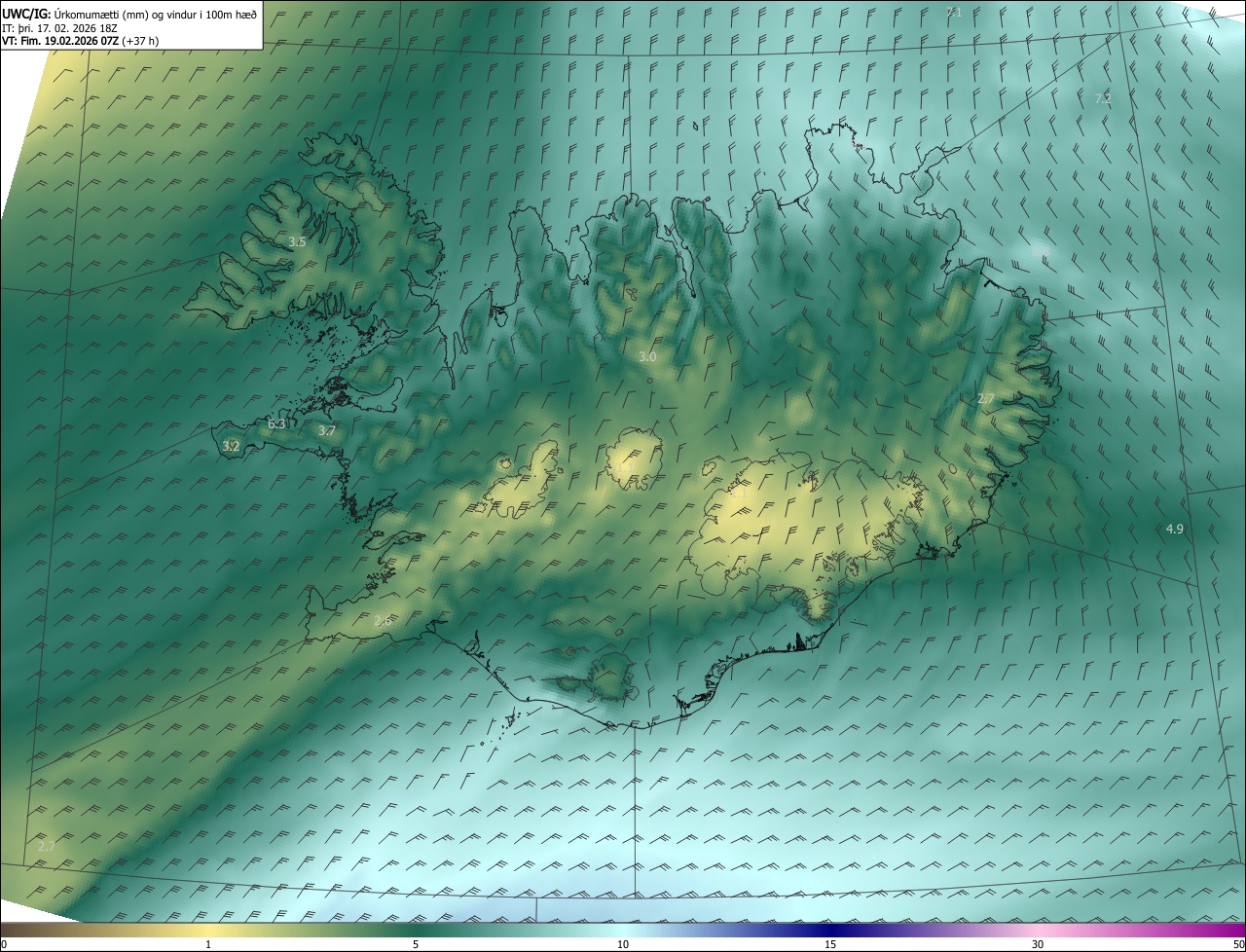Click the 4.9 value off the east coast

coord(1175,529)
